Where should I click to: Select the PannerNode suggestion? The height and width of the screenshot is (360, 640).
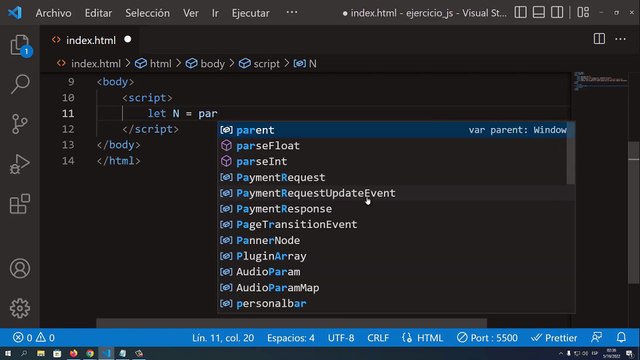[396, 240]
